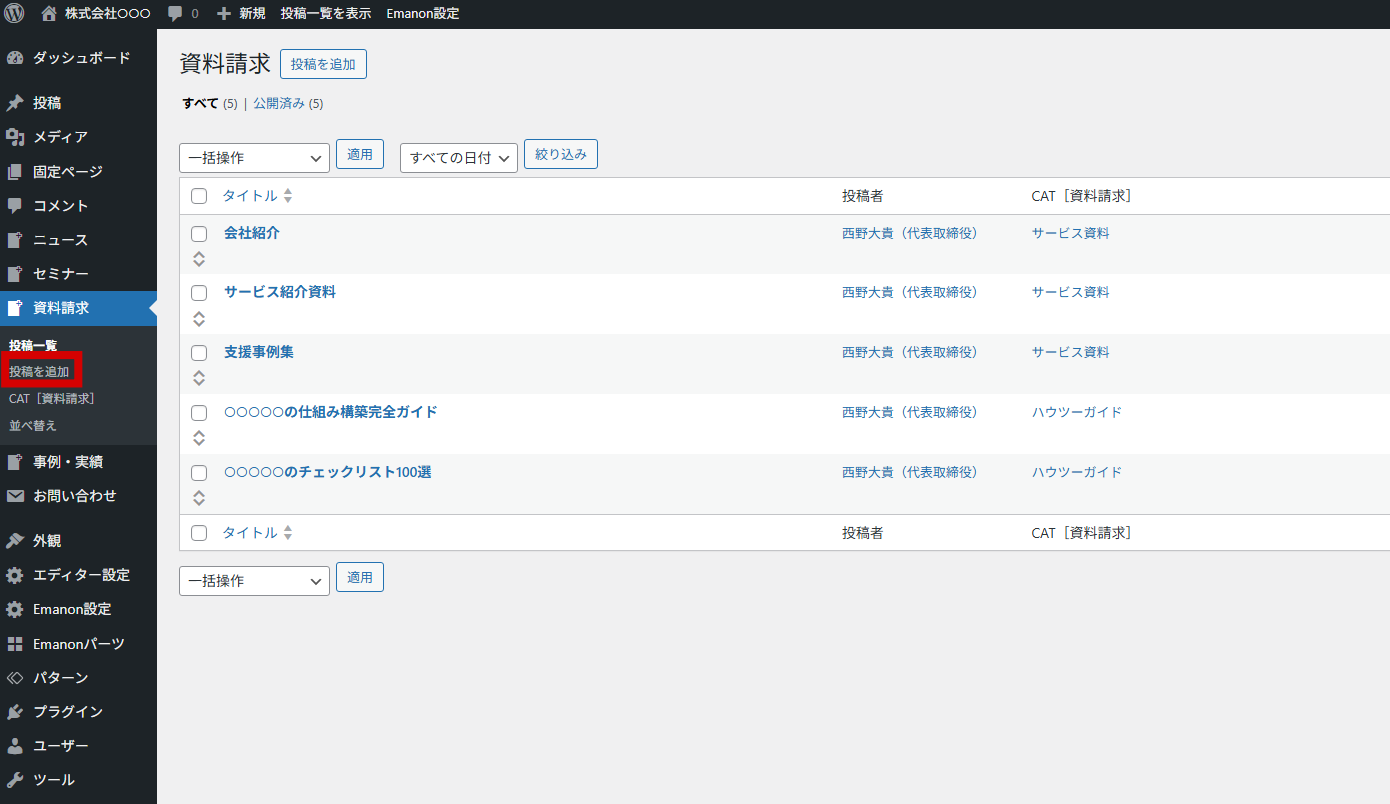Tick checkbox for ○○○○○の仕組み構築完全ガイド
Screen dimensions: 1390x804
click(x=199, y=413)
